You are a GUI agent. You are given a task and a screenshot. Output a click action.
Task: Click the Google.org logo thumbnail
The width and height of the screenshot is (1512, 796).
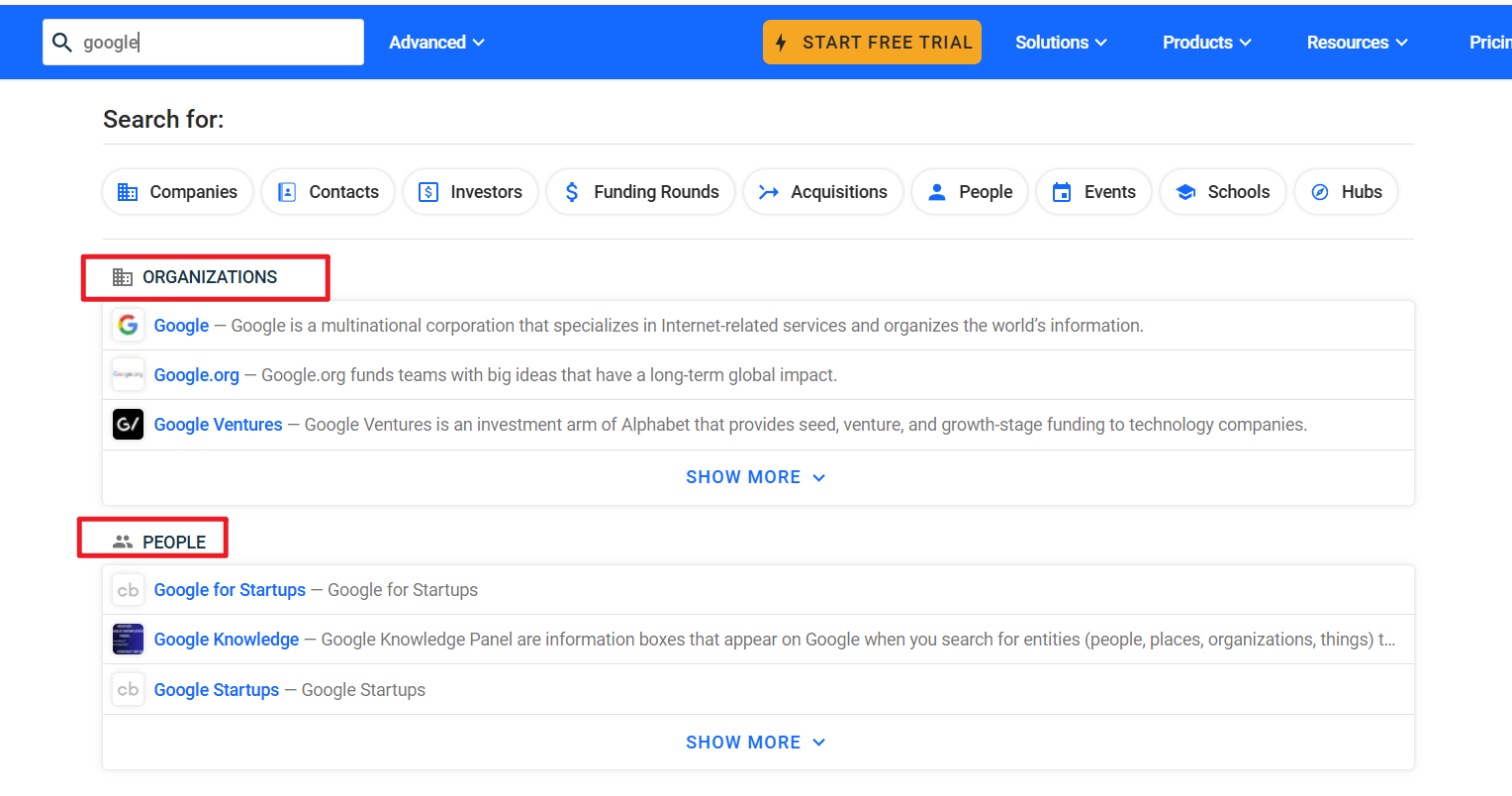tap(128, 374)
